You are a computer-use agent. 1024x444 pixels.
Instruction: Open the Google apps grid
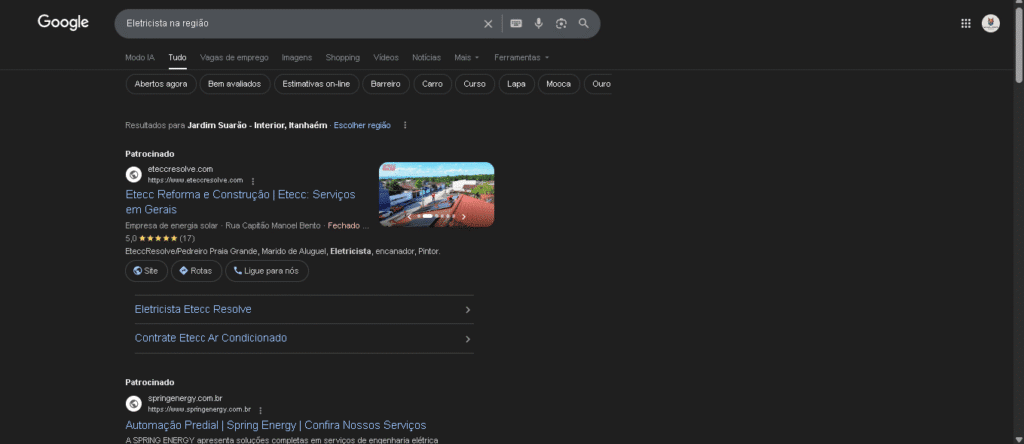tap(966, 23)
